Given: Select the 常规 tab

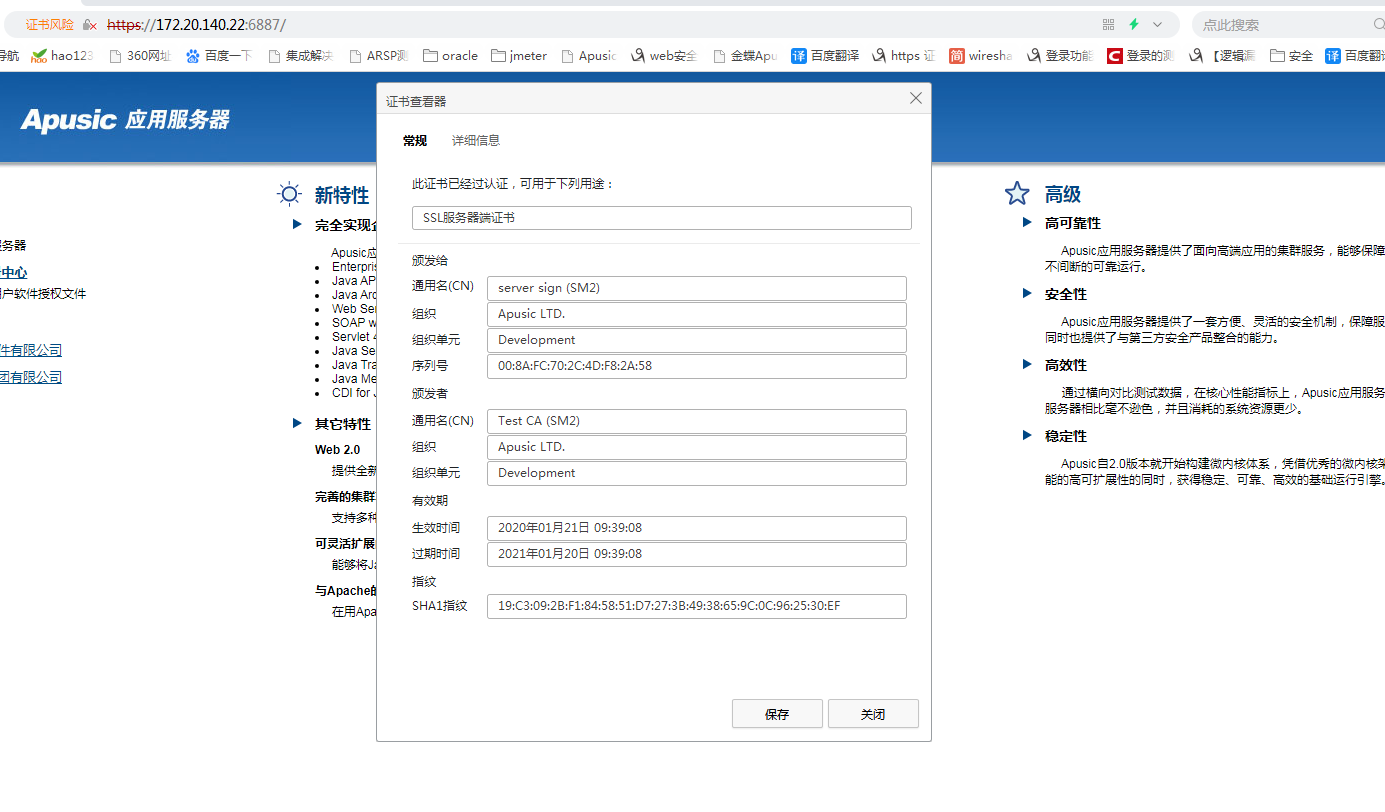Looking at the screenshot, I should [415, 141].
